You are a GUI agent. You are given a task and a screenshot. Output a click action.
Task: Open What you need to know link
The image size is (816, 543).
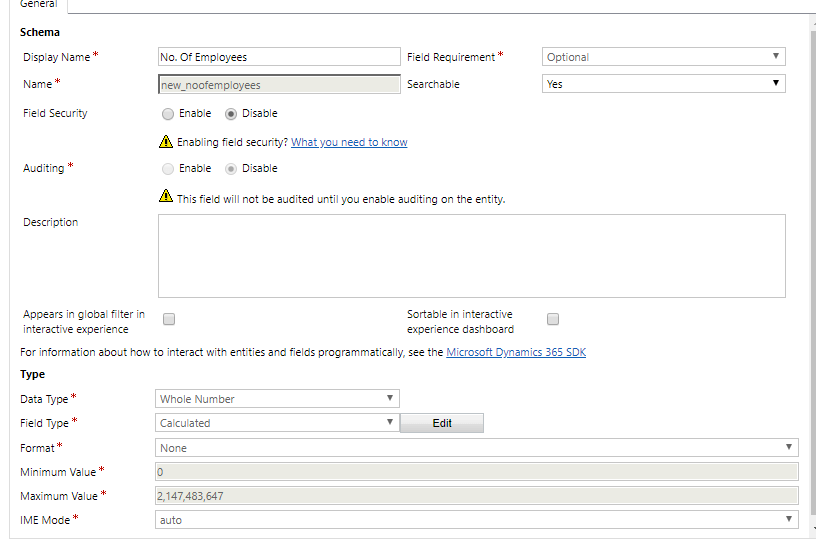(x=349, y=142)
